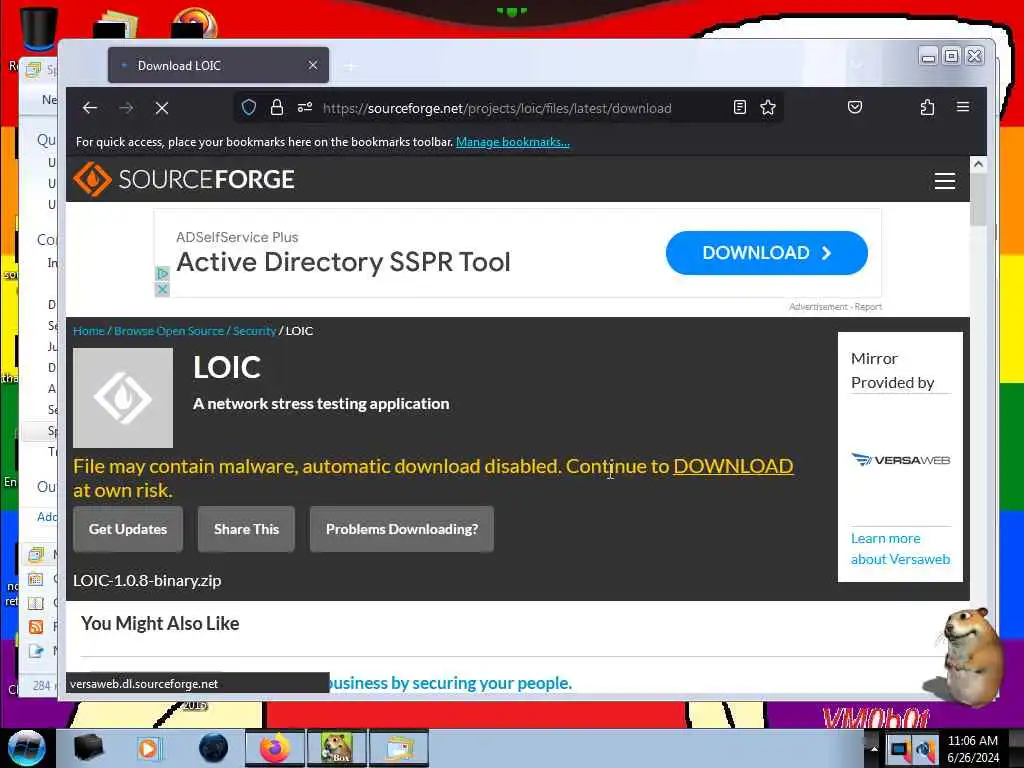Stop loading the page with the X button
The width and height of the screenshot is (1024, 768).
[162, 108]
